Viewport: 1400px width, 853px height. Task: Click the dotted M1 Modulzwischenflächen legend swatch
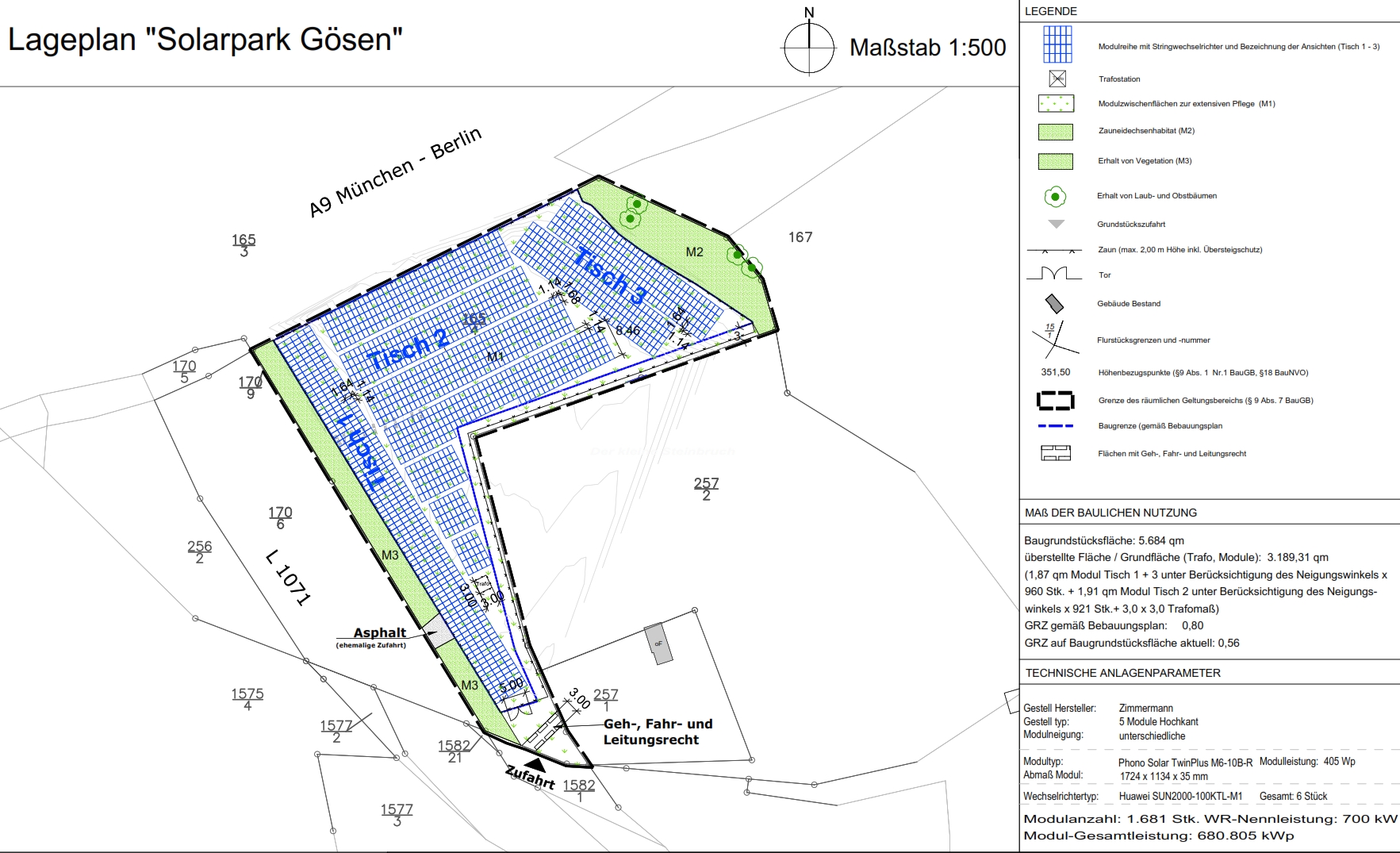click(1056, 104)
